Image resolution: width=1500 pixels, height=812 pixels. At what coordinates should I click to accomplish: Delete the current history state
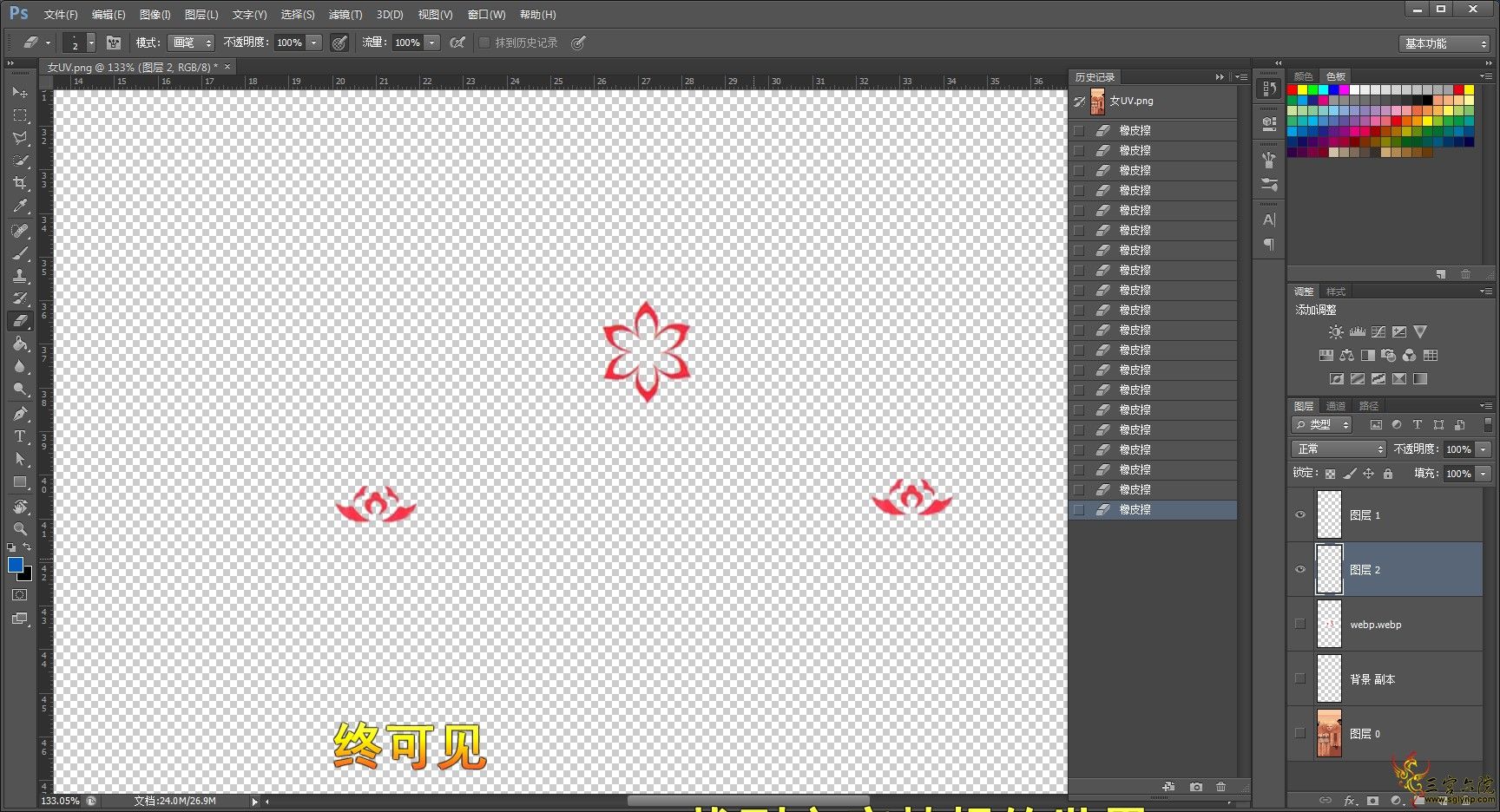[1221, 787]
